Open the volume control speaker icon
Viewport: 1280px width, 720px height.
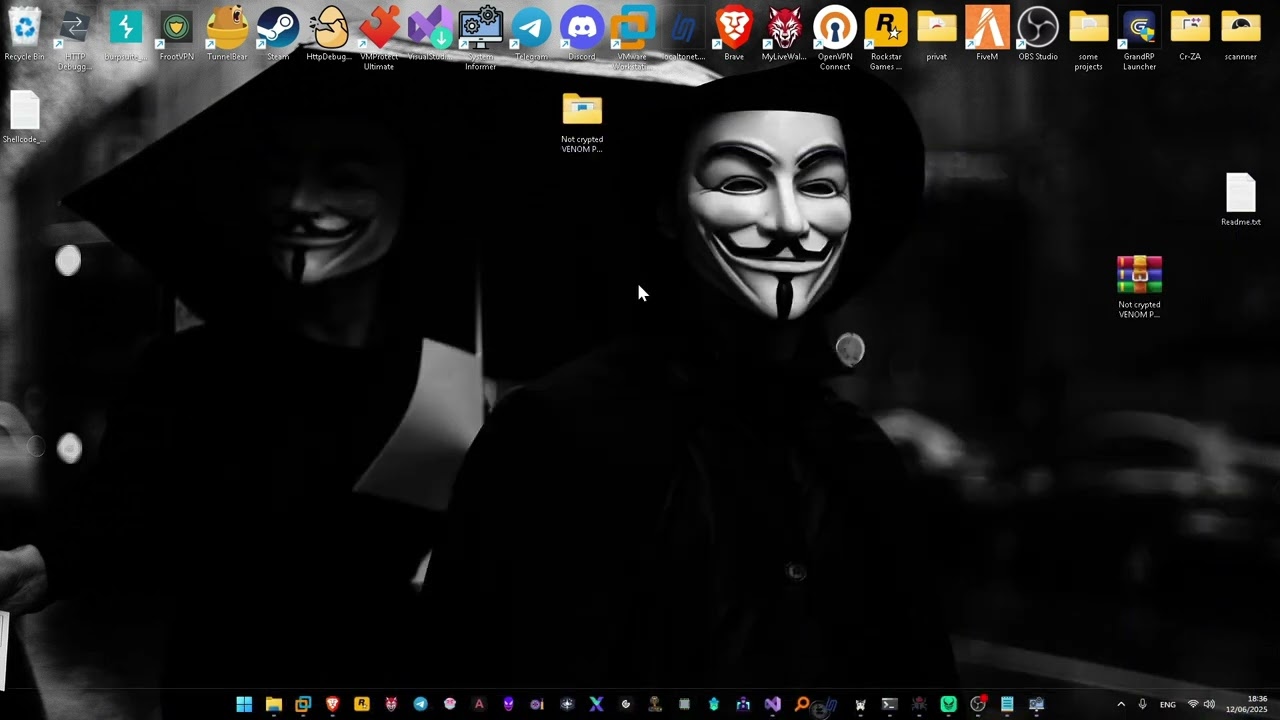1209,705
